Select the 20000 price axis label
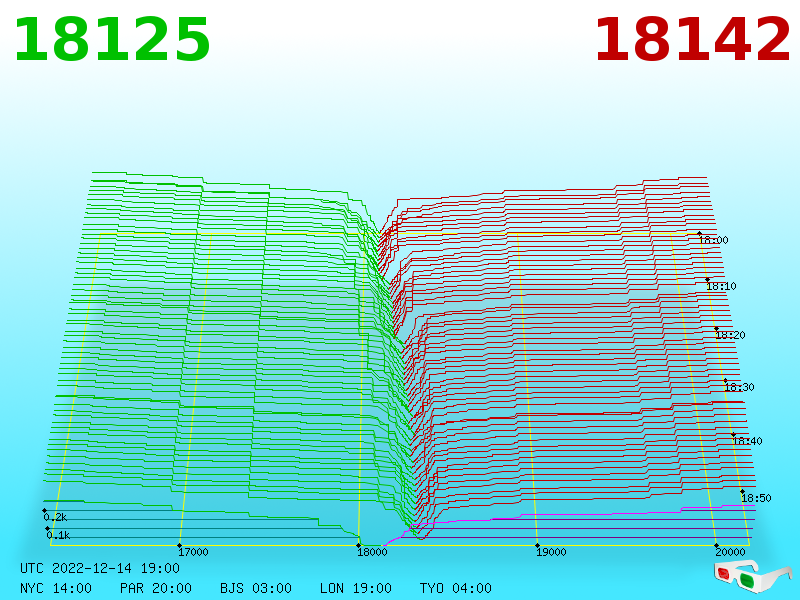 coord(730,552)
